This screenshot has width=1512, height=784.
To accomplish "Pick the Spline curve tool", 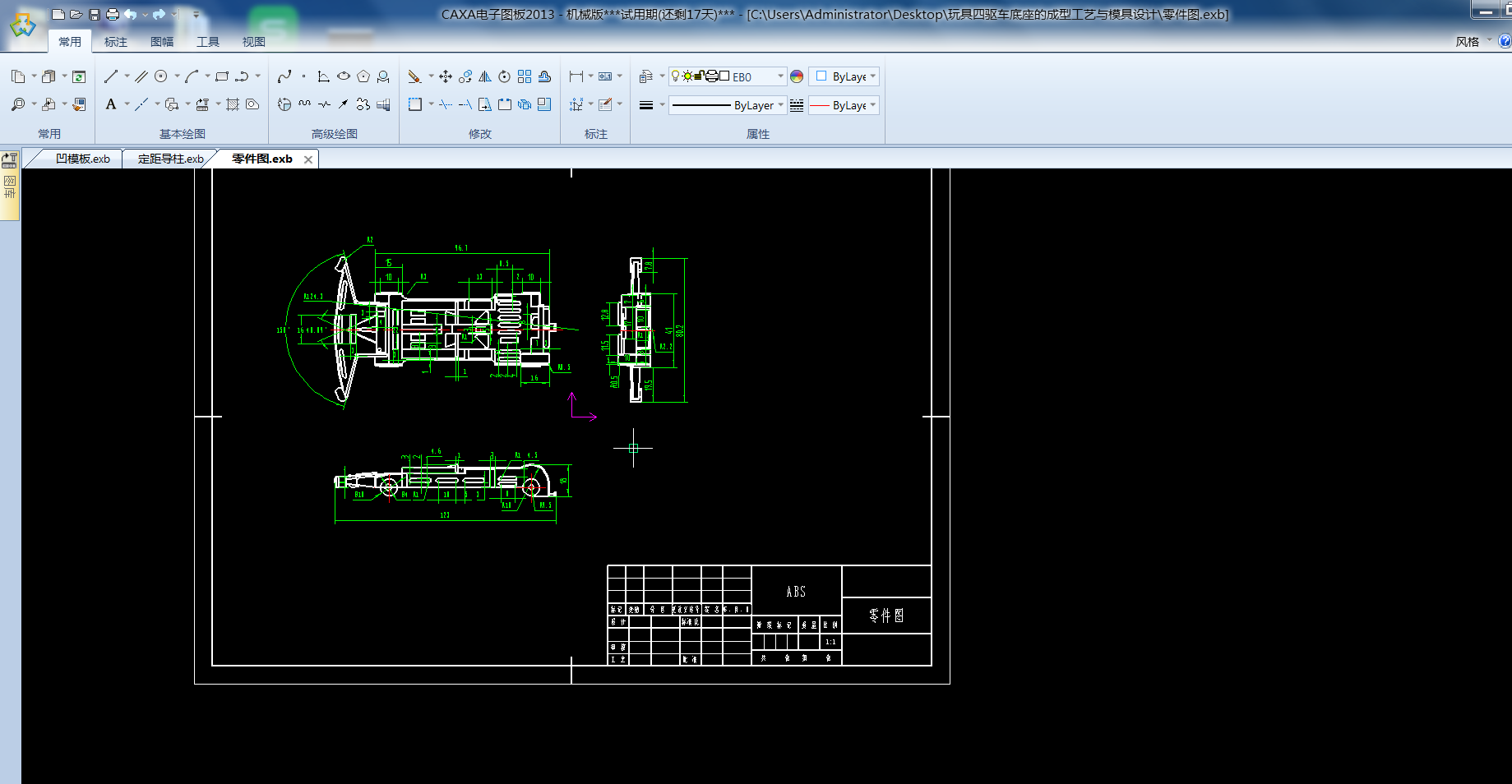I will coord(284,76).
